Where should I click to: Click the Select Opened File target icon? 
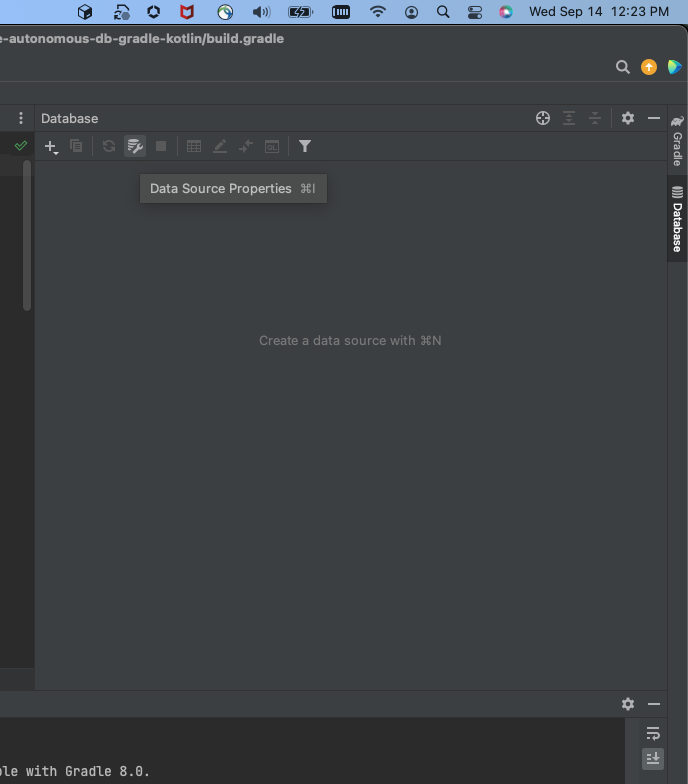coord(543,118)
